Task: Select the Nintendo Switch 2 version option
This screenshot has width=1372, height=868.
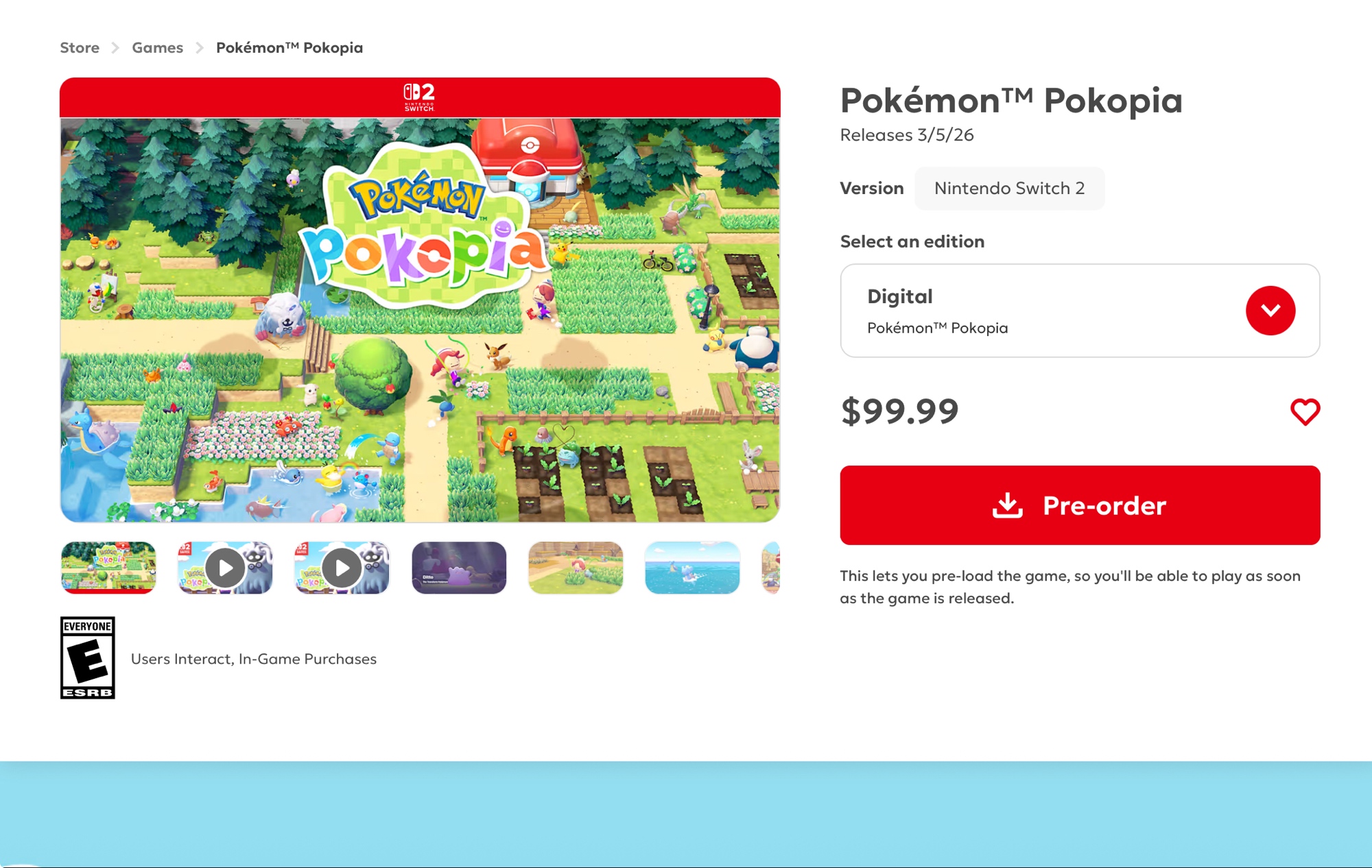Action: click(x=1009, y=189)
